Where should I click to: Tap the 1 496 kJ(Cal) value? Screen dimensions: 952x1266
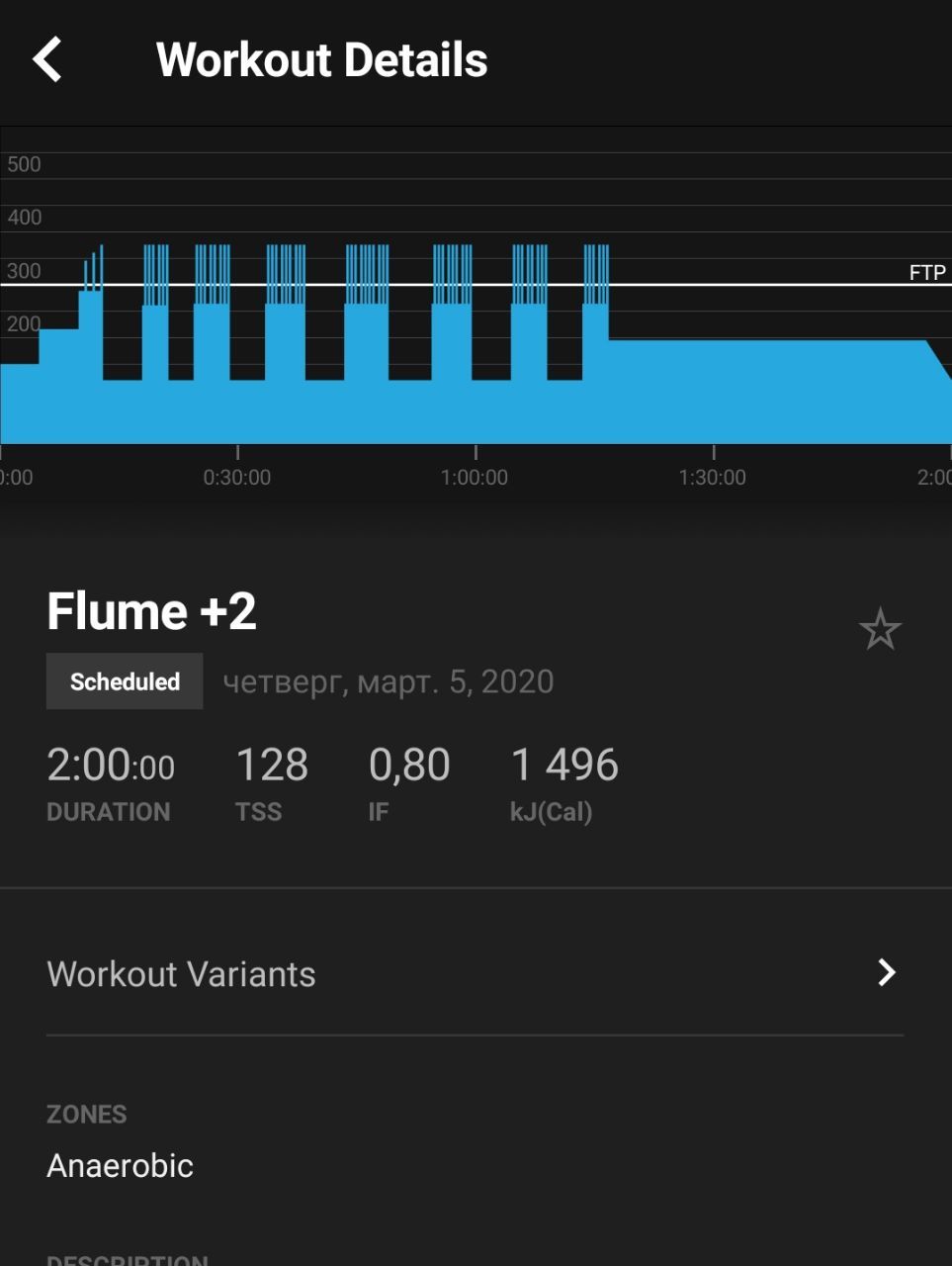click(564, 766)
